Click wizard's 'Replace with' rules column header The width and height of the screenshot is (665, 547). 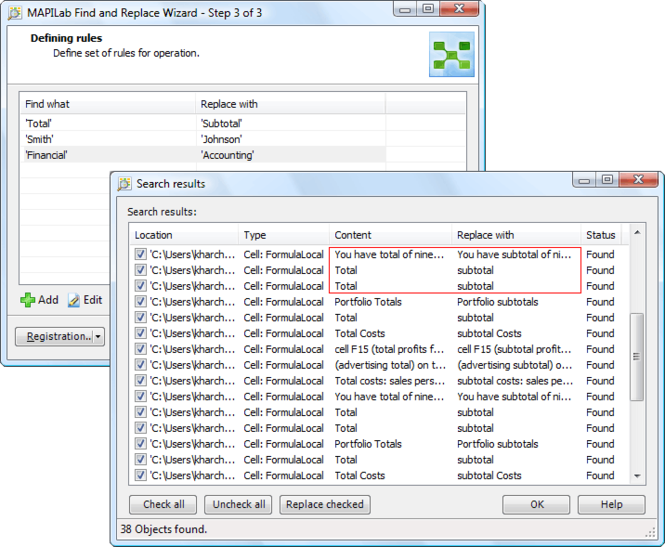click(291, 104)
